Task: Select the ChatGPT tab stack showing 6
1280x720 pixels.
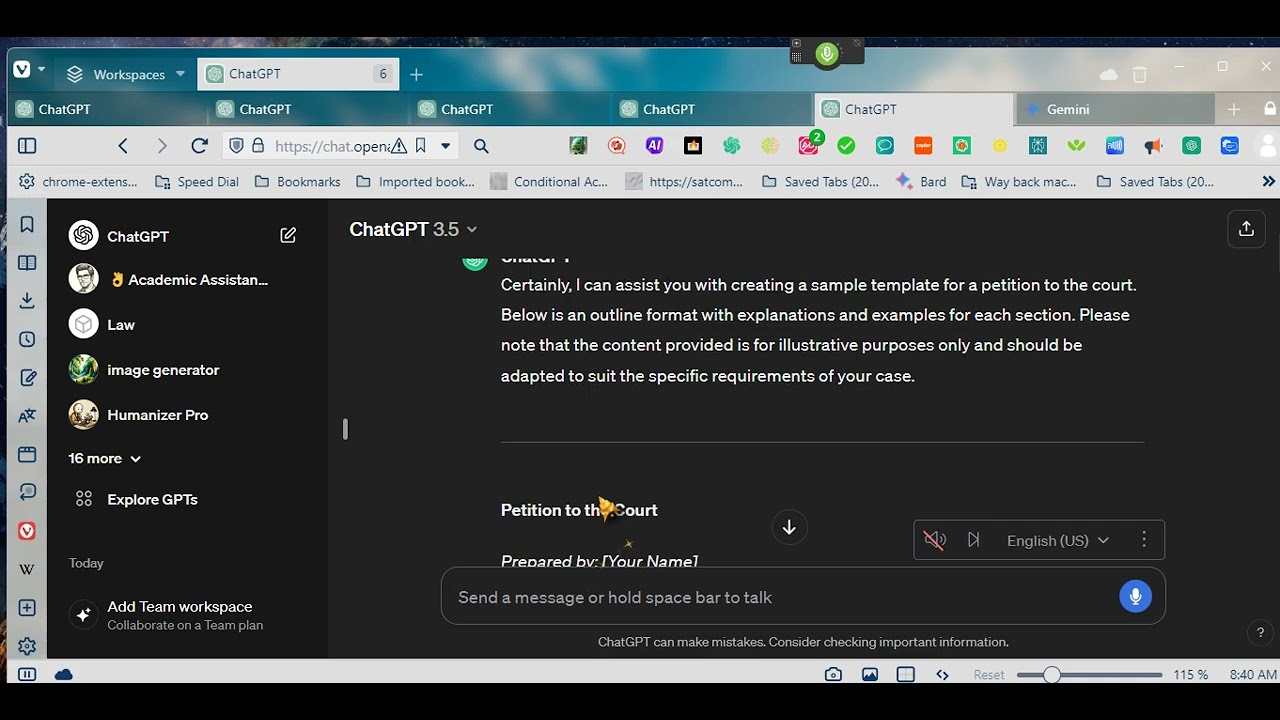Action: point(299,74)
